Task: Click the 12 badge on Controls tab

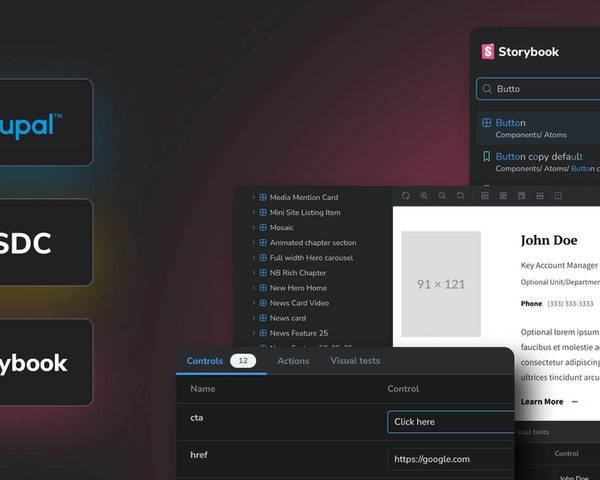Action: (243, 361)
